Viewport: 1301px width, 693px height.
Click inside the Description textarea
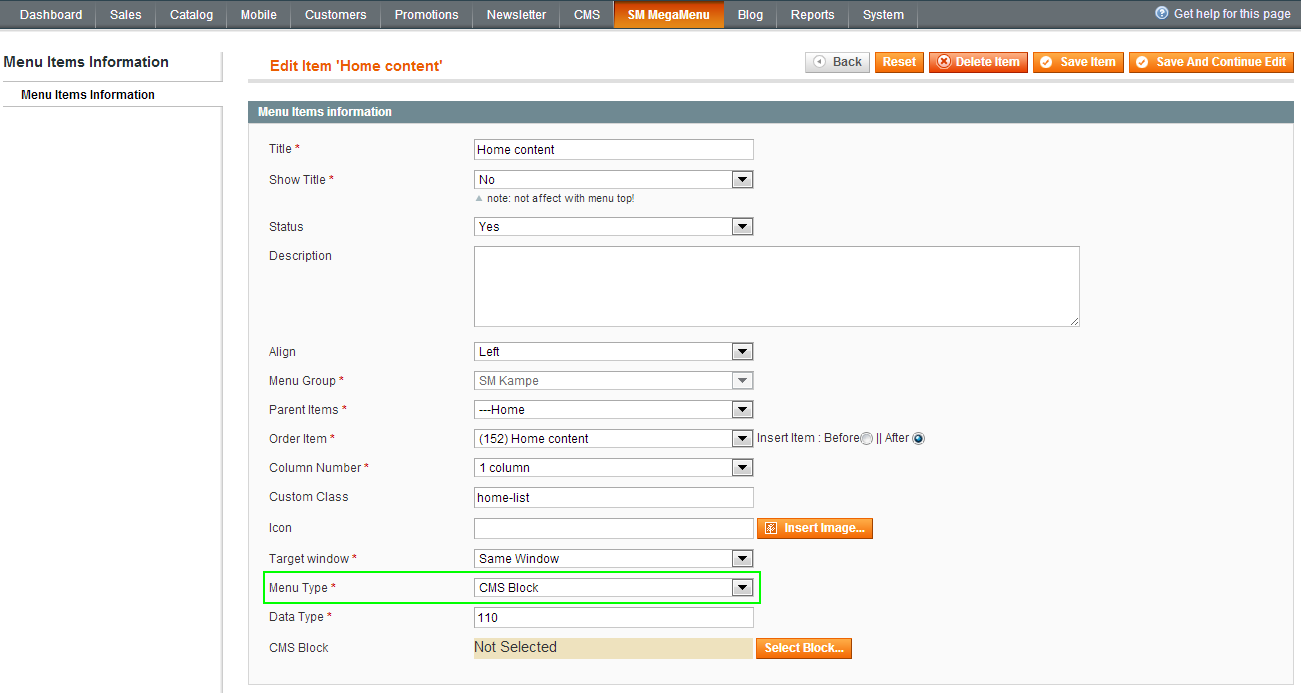click(777, 286)
